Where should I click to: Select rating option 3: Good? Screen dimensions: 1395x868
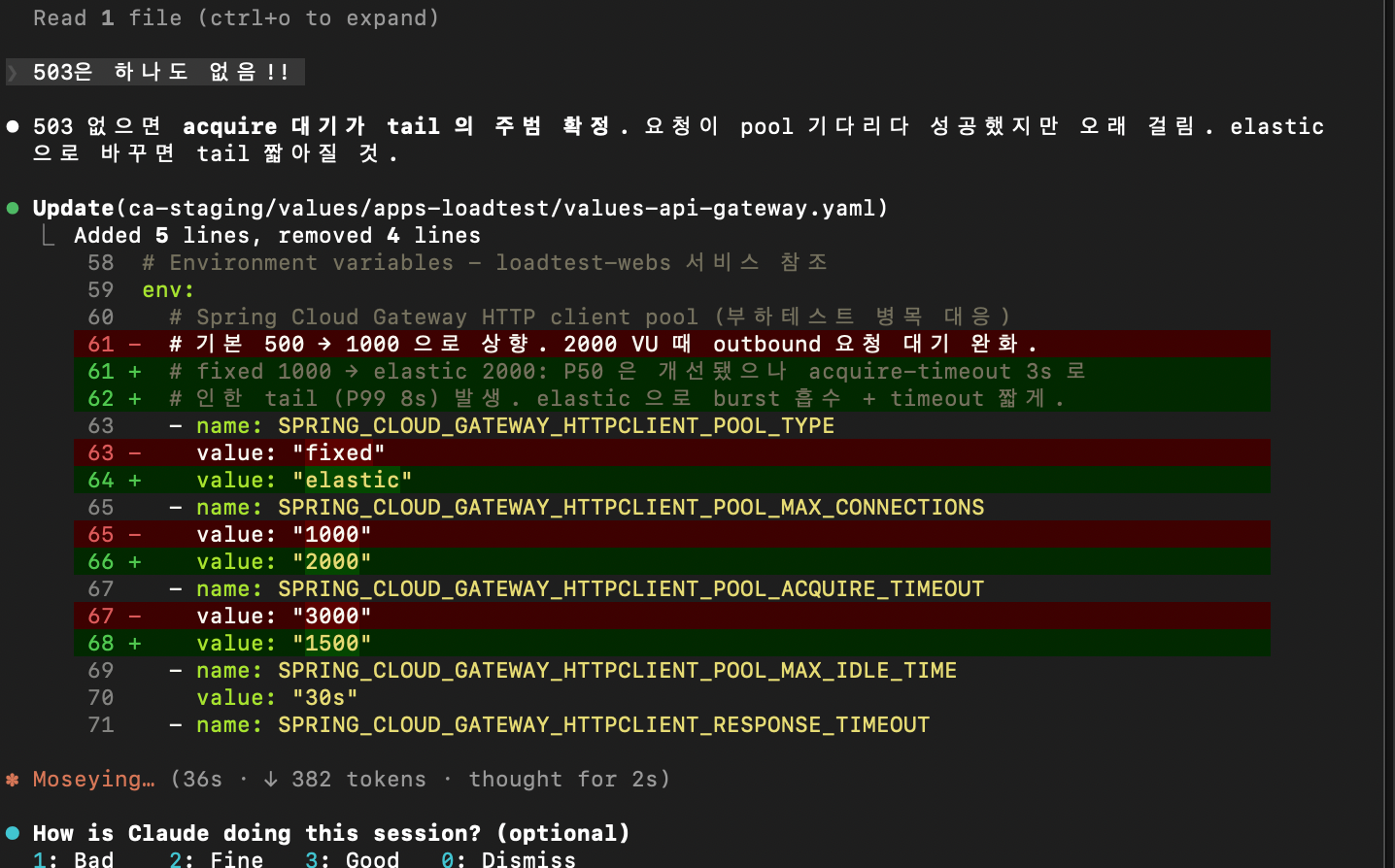352,859
